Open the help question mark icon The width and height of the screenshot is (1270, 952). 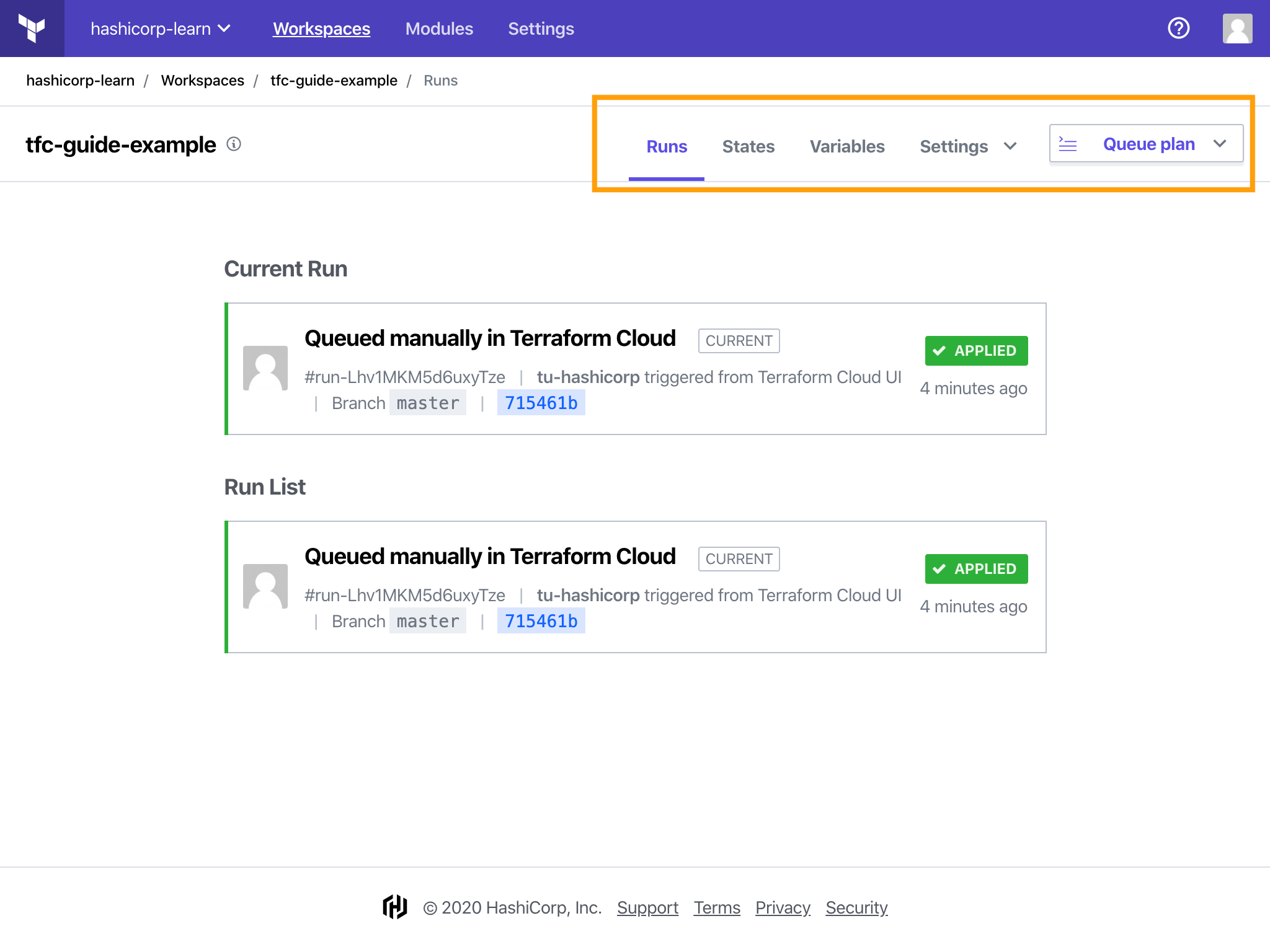click(1178, 29)
